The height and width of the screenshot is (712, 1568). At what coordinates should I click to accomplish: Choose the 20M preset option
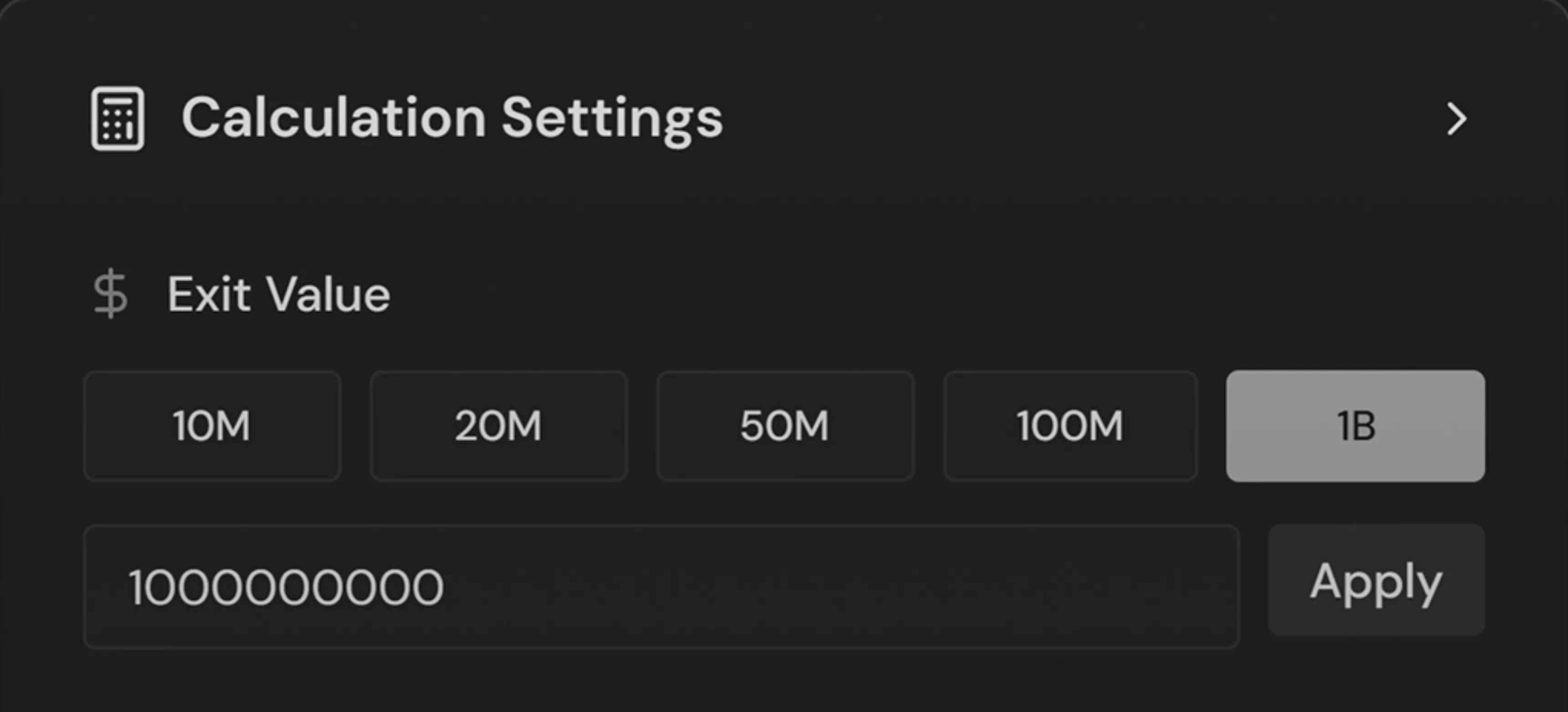[x=499, y=426]
